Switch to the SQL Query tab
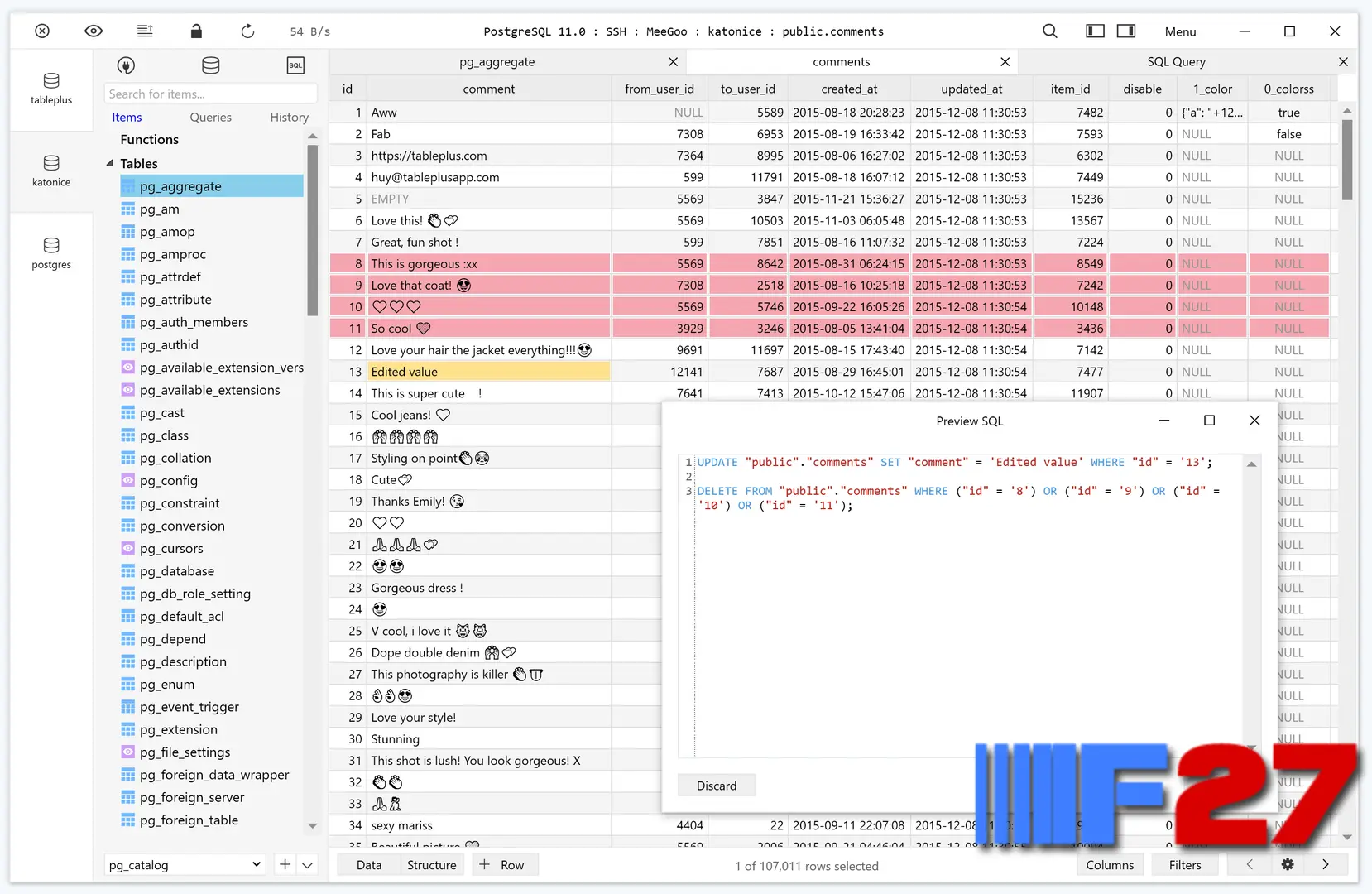This screenshot has height=894, width=1372. (x=1176, y=62)
